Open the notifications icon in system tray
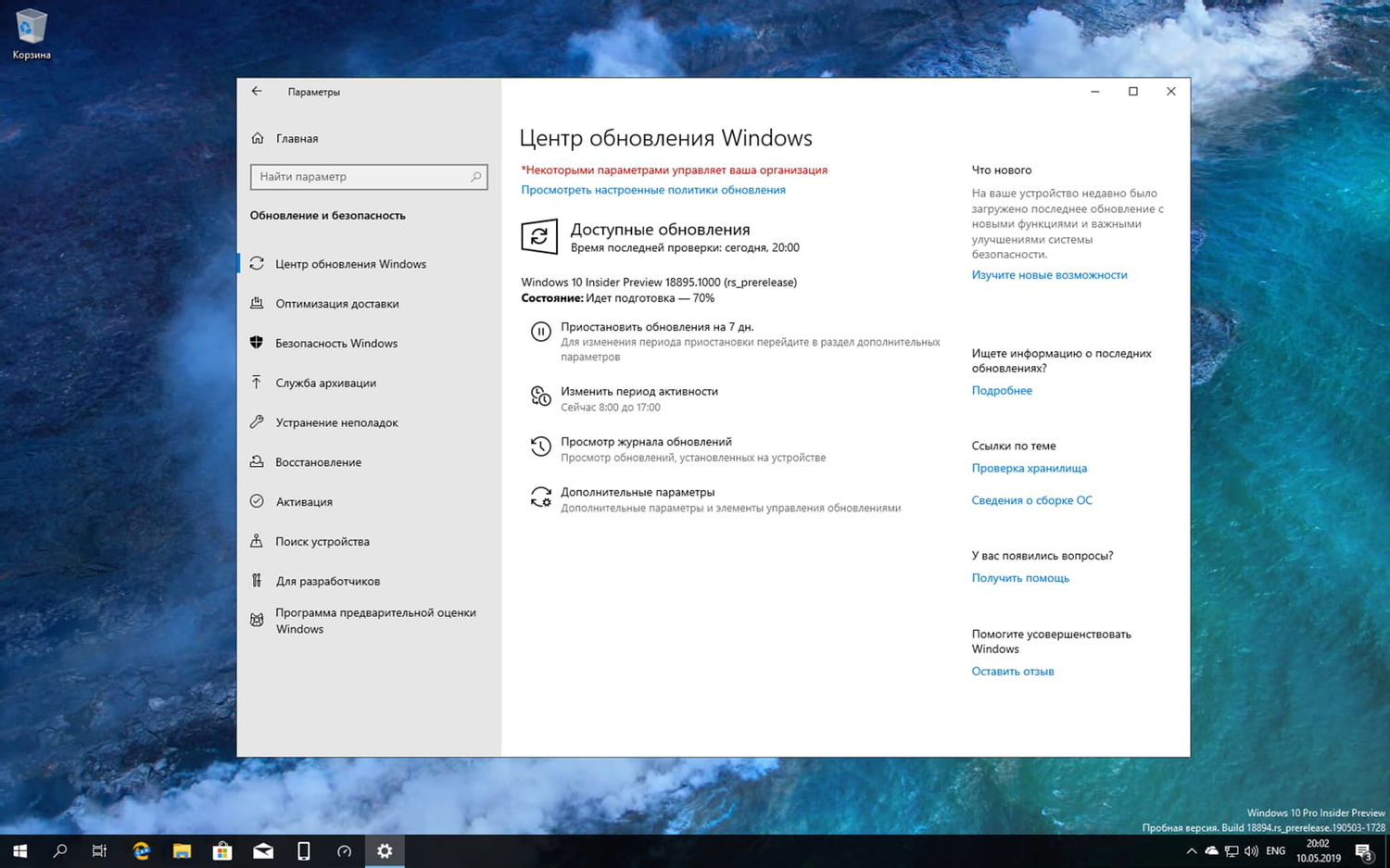This screenshot has width=1390, height=868. click(x=1363, y=850)
